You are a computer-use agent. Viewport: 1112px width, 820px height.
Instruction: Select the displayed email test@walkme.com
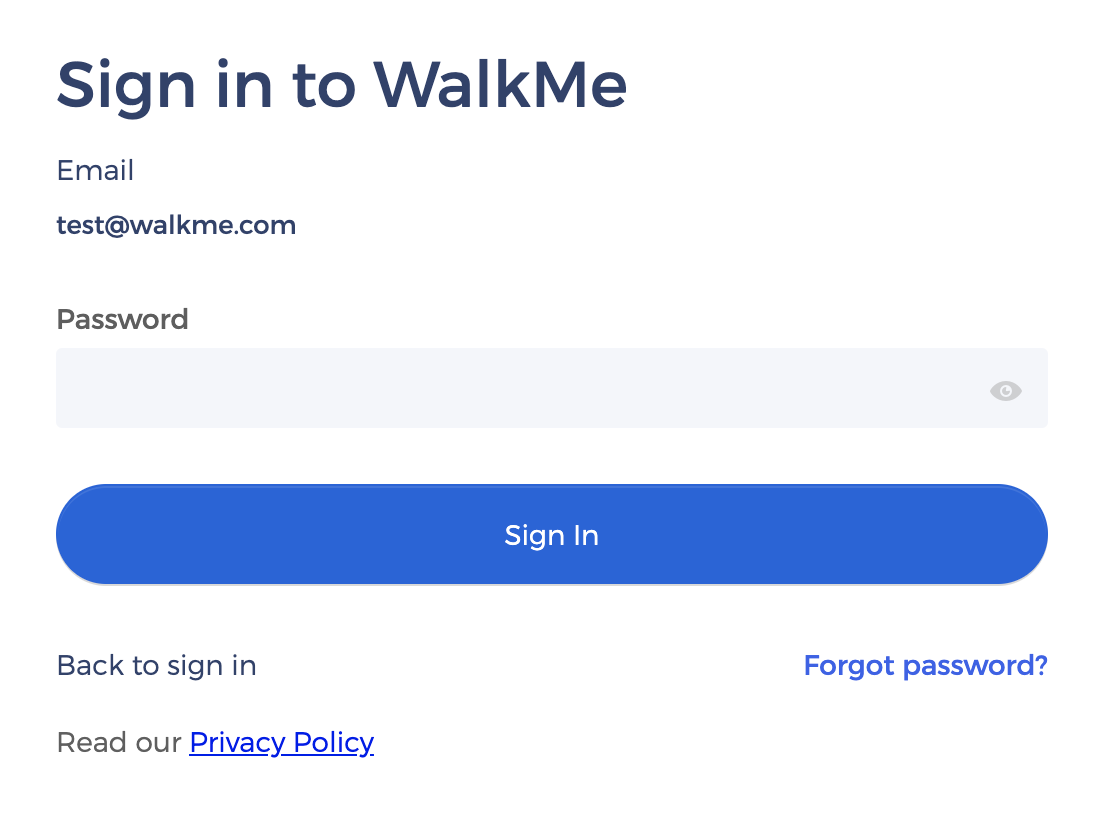[x=176, y=225]
